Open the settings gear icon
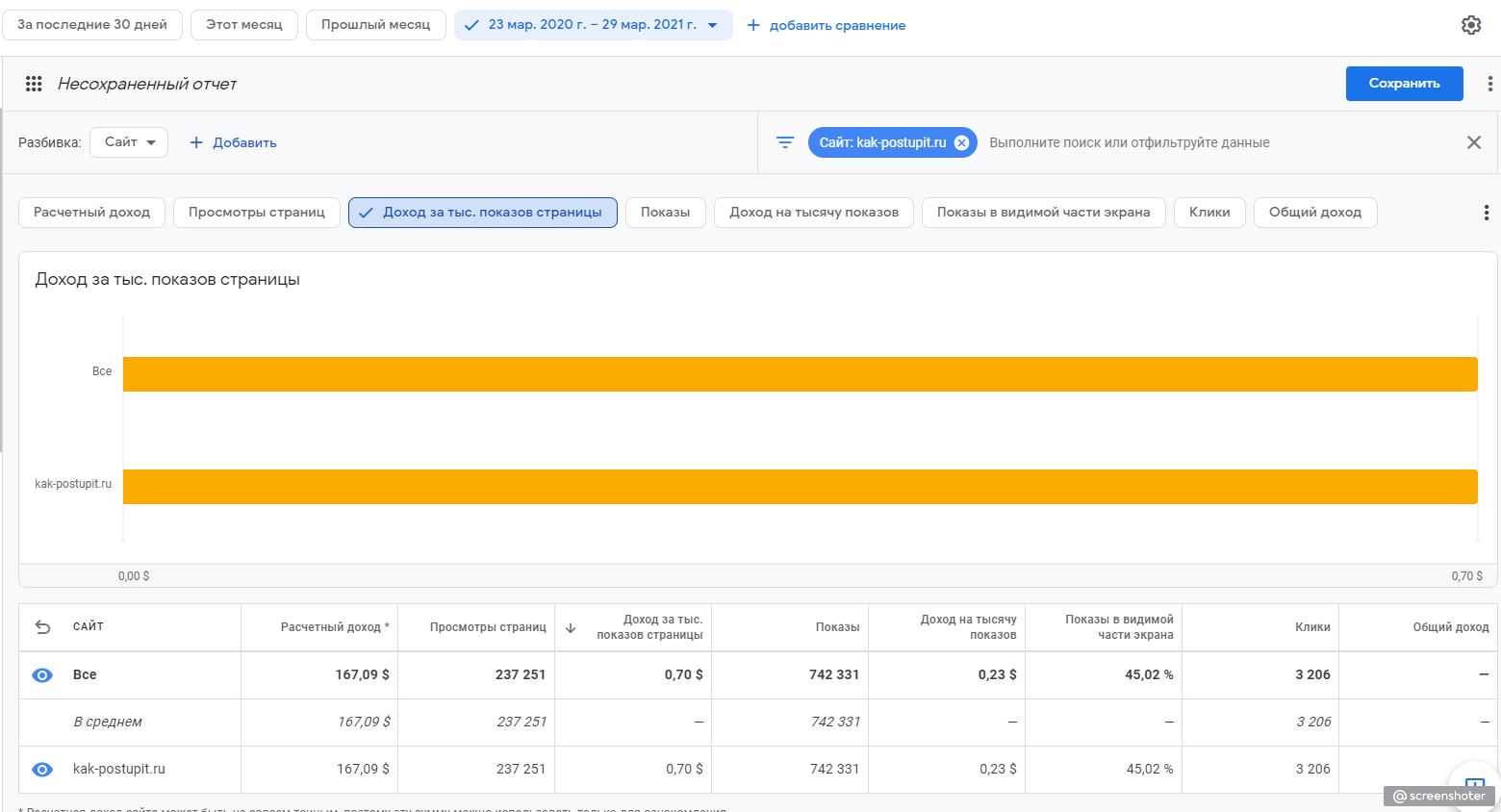This screenshot has height=812, width=1501. 1470,25
